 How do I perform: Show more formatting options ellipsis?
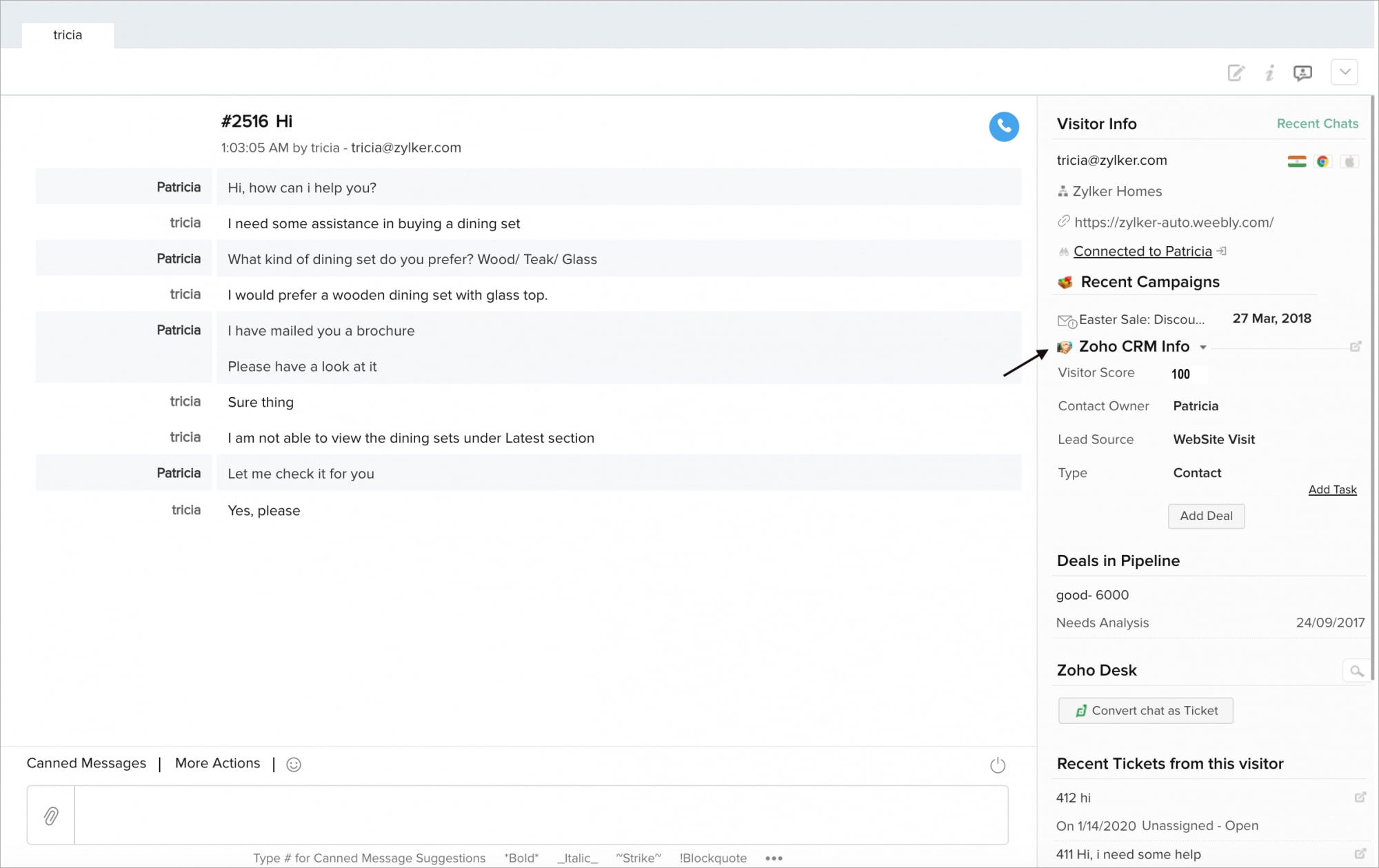tap(774, 858)
